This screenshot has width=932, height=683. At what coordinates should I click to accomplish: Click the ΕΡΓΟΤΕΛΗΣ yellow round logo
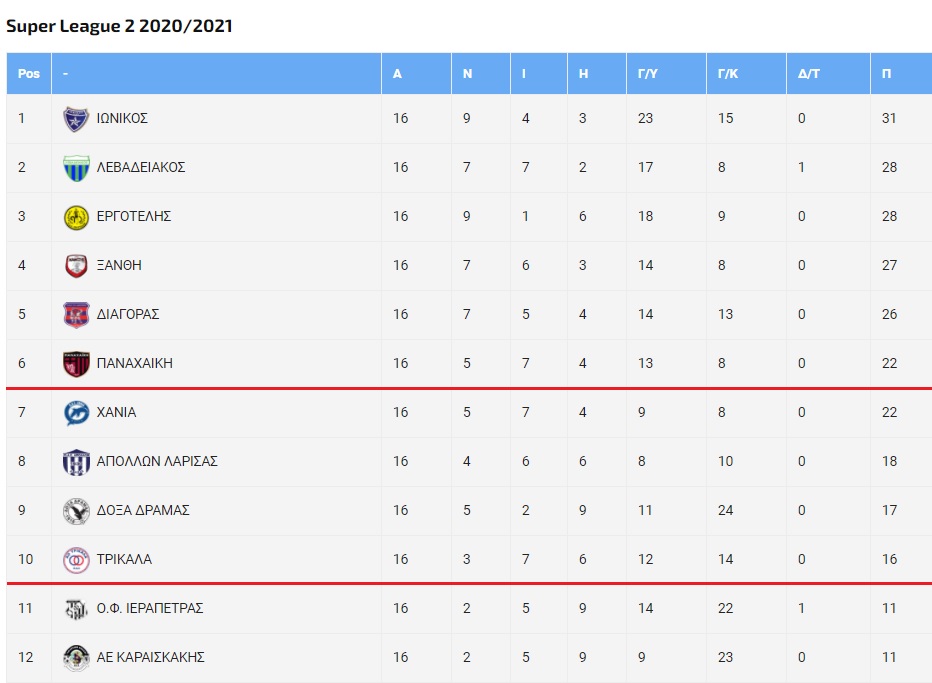point(76,217)
